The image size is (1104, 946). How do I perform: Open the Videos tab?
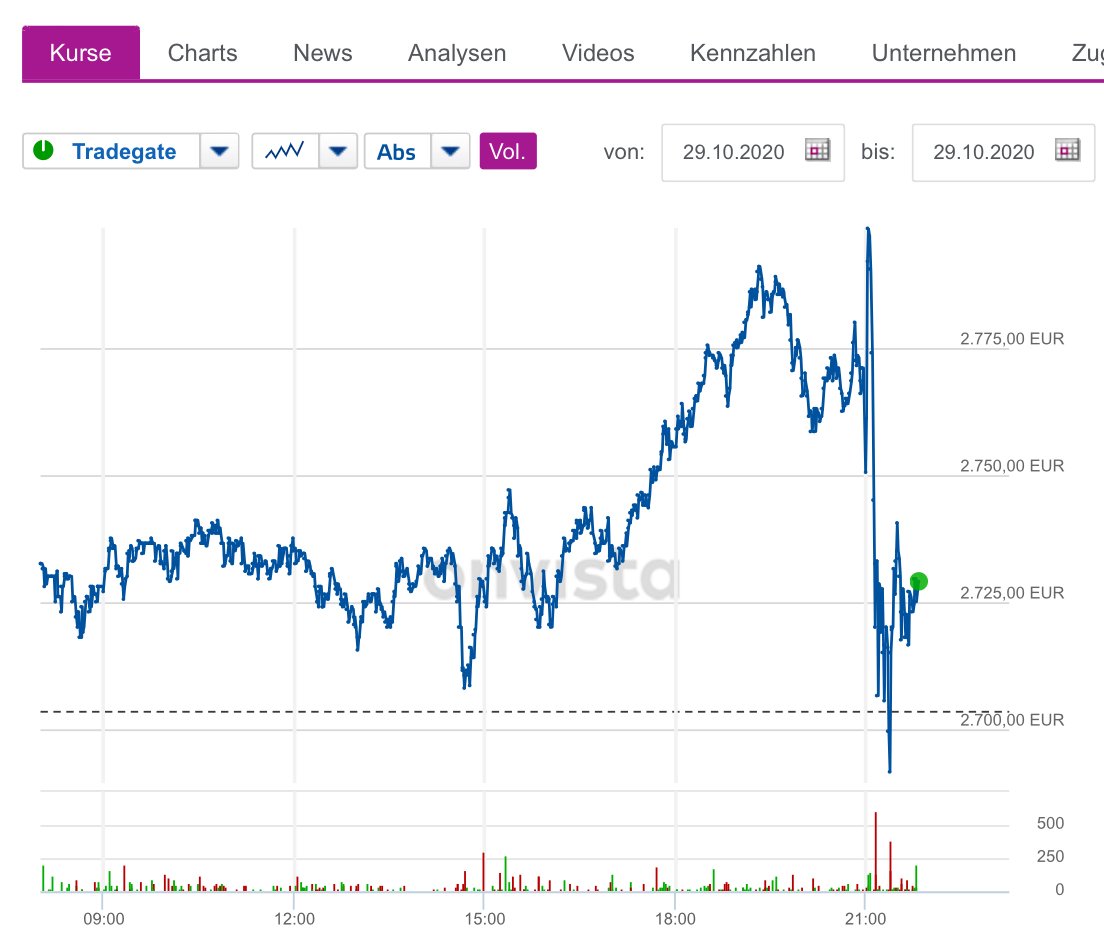coord(598,53)
